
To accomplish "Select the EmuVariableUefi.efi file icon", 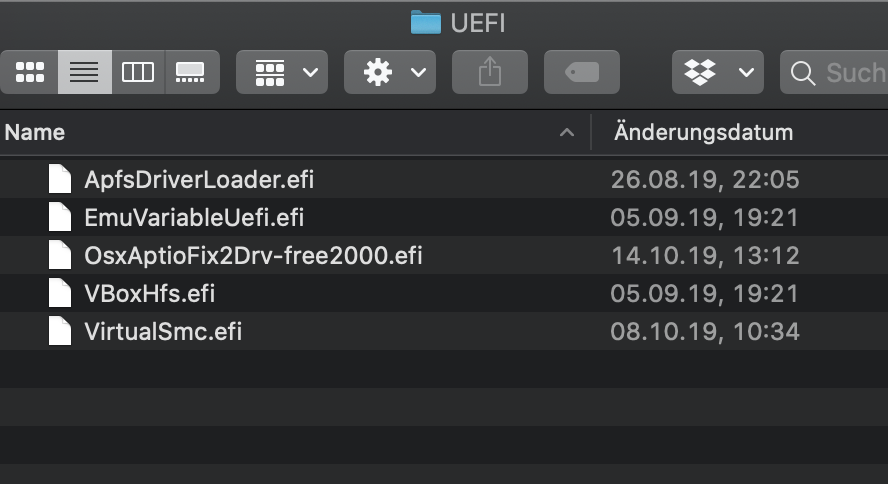I will point(61,217).
